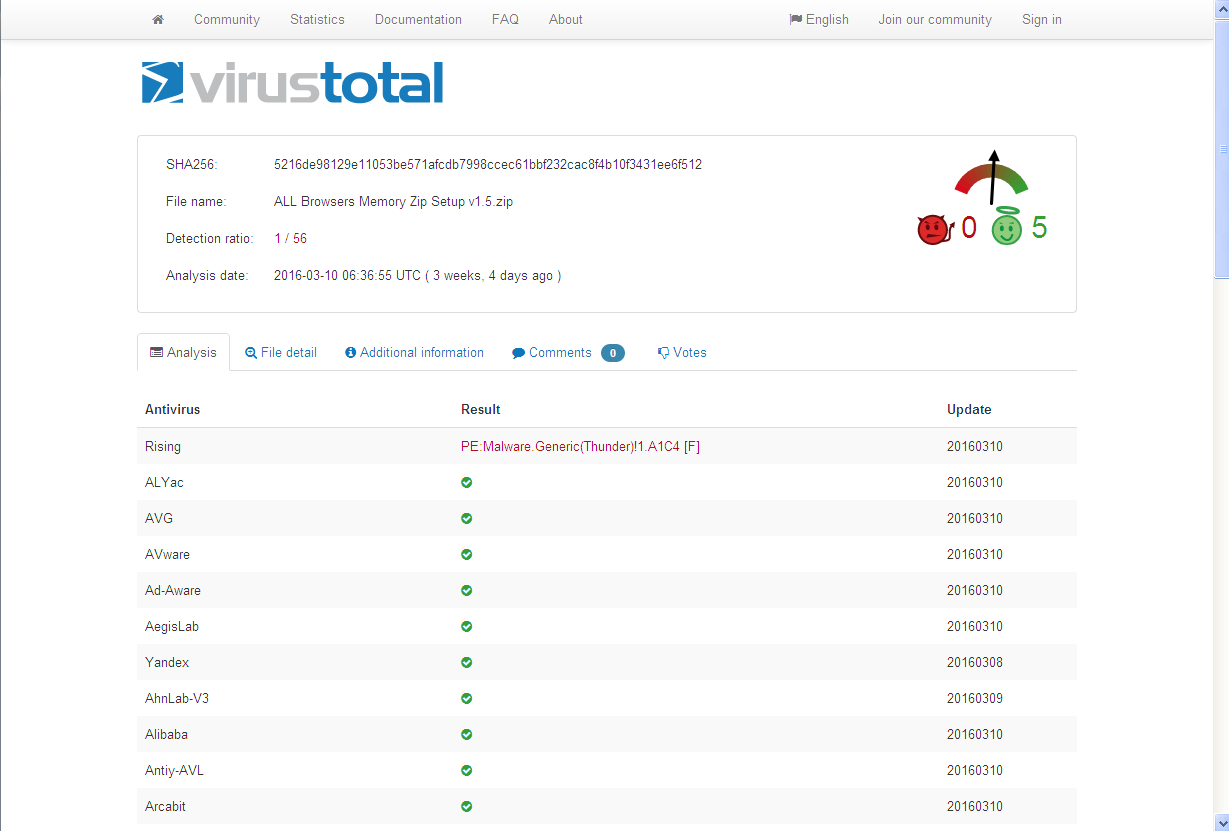Click the green check icon for Yandex
The image size is (1229, 831).
click(466, 662)
